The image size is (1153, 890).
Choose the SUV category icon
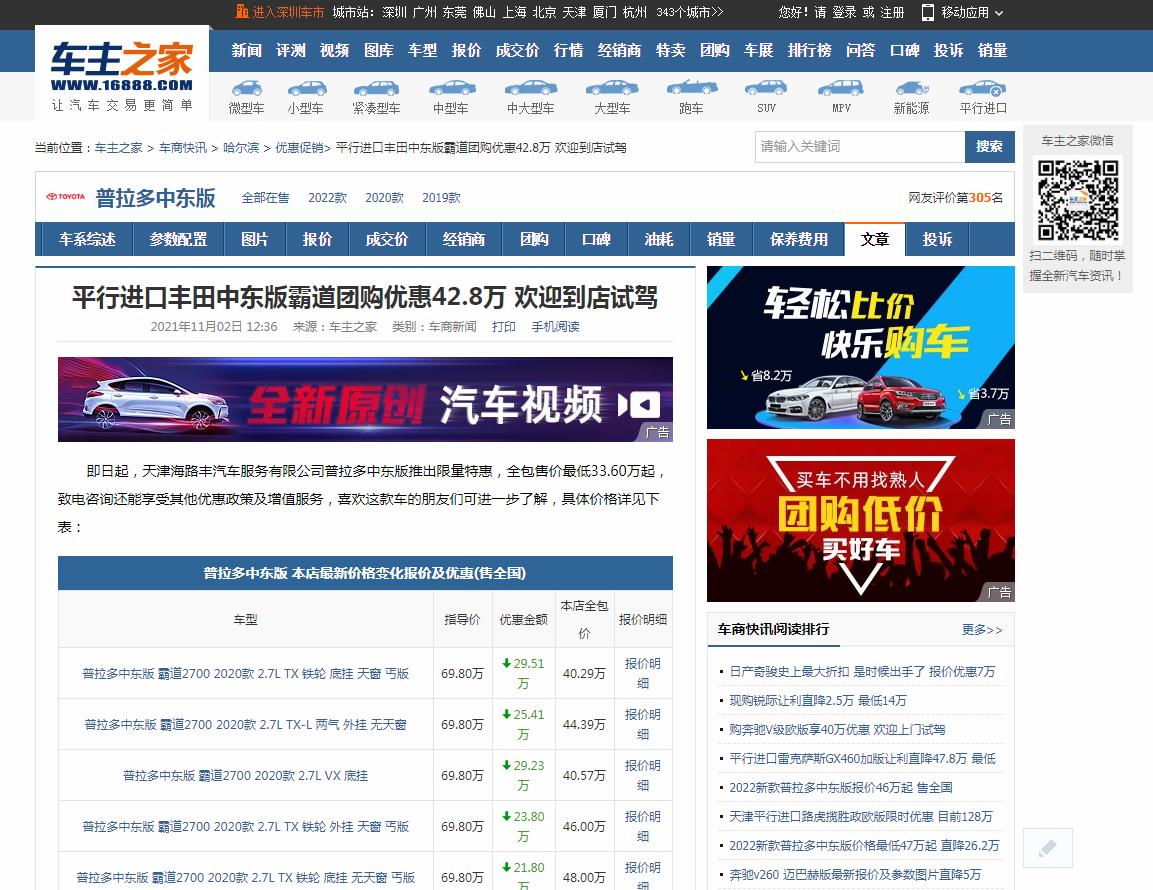(x=765, y=90)
